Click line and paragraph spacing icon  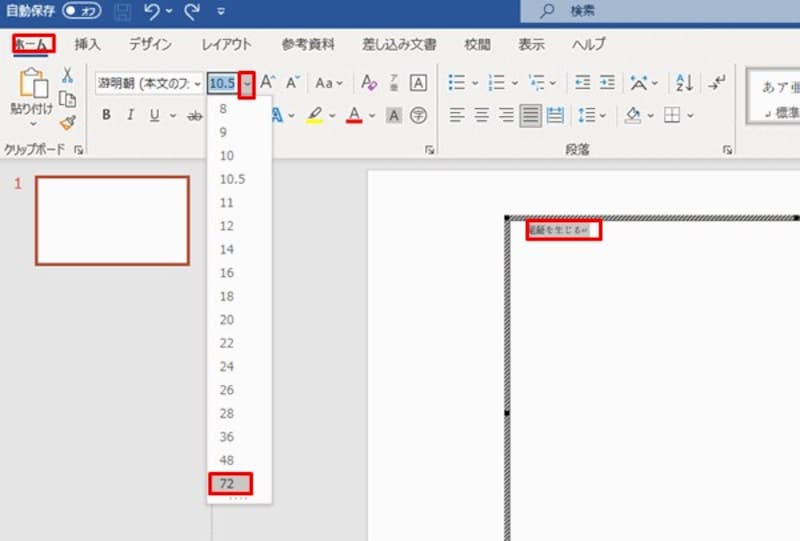click(x=587, y=116)
